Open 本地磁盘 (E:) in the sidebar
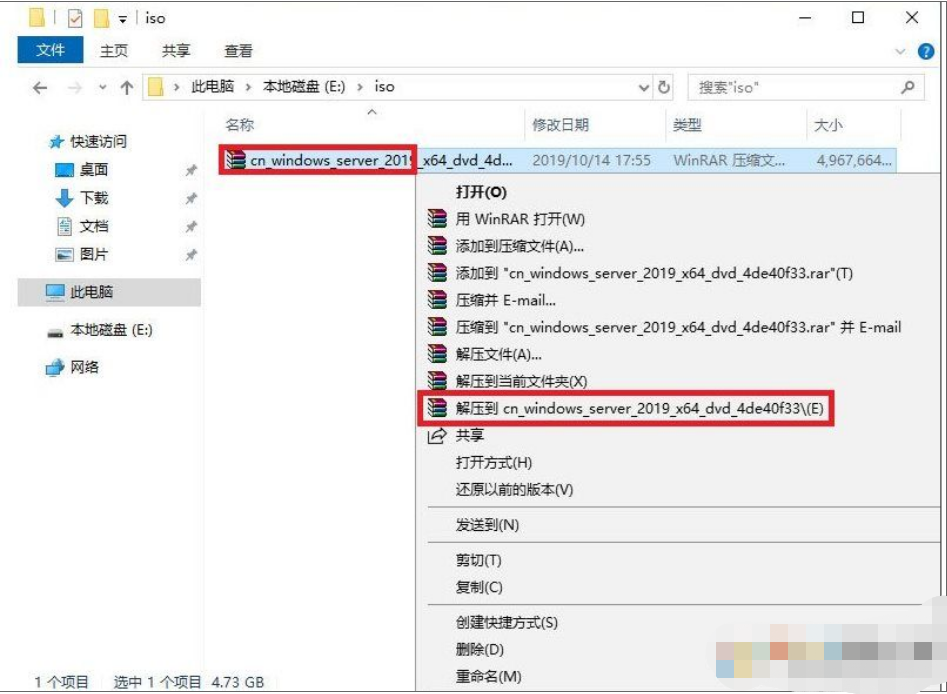The image size is (947, 694). coord(111,330)
